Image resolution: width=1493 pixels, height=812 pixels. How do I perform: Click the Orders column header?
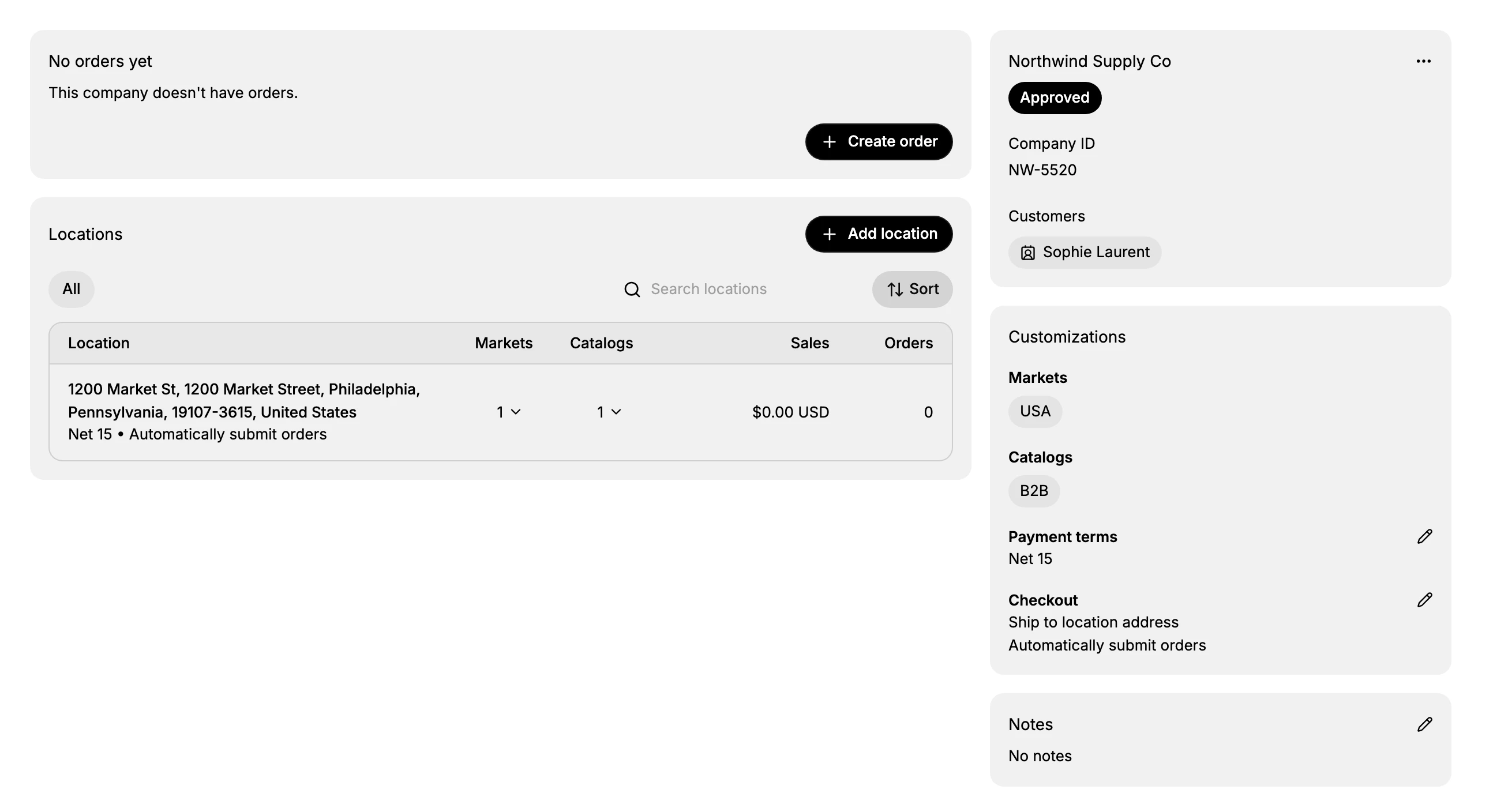pyautogui.click(x=908, y=343)
